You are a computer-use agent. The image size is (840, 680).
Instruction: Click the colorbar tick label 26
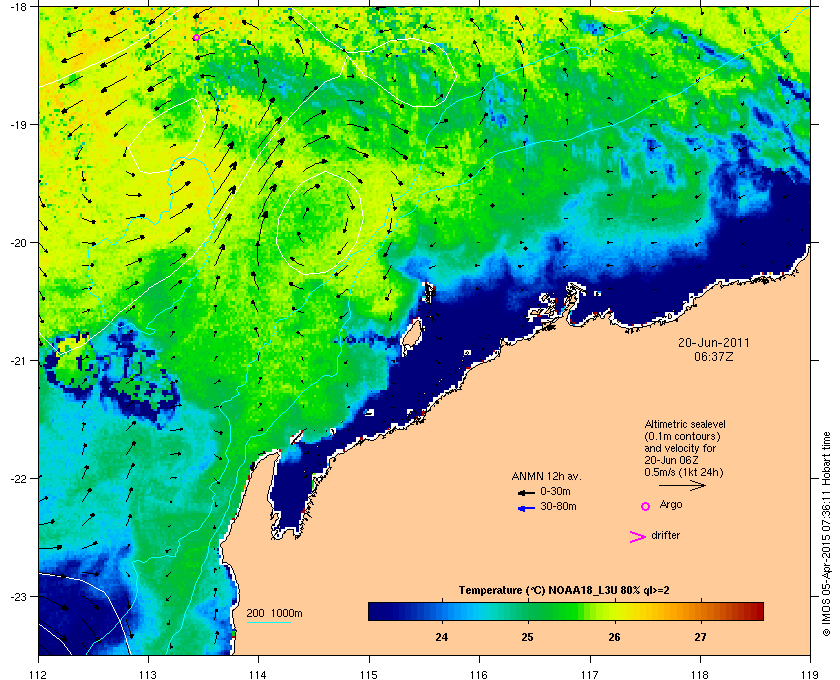click(x=614, y=637)
